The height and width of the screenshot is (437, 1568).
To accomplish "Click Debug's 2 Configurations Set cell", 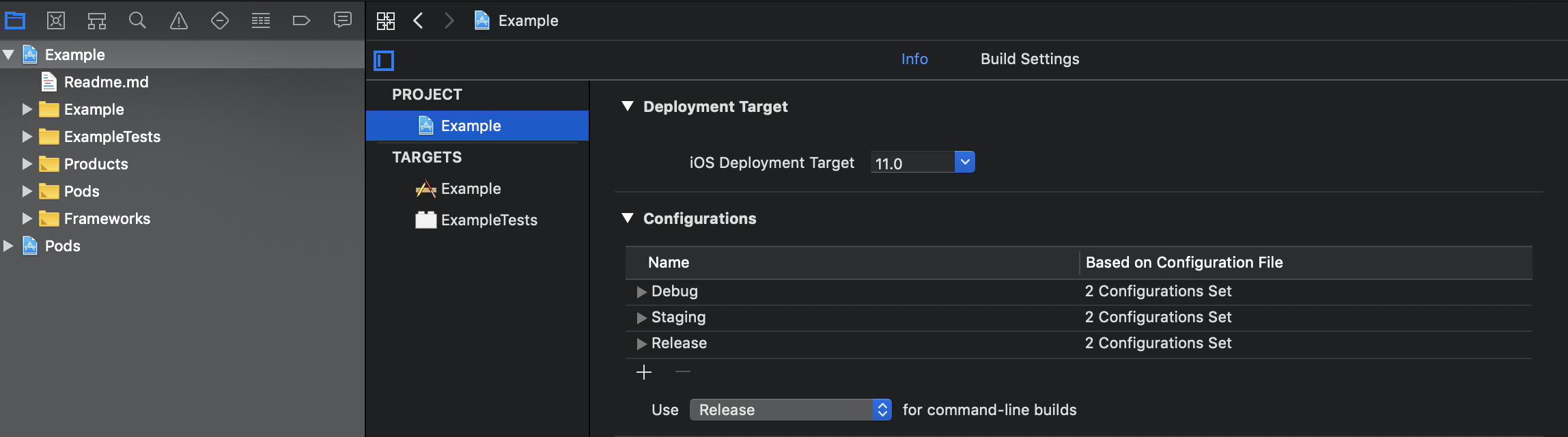I will [x=1158, y=292].
